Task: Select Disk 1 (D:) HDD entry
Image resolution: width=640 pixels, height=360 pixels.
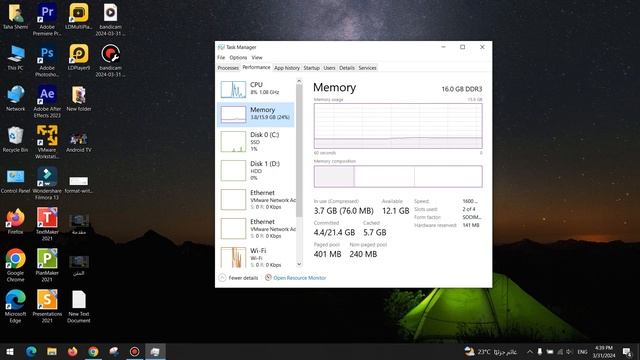Action: pos(256,171)
